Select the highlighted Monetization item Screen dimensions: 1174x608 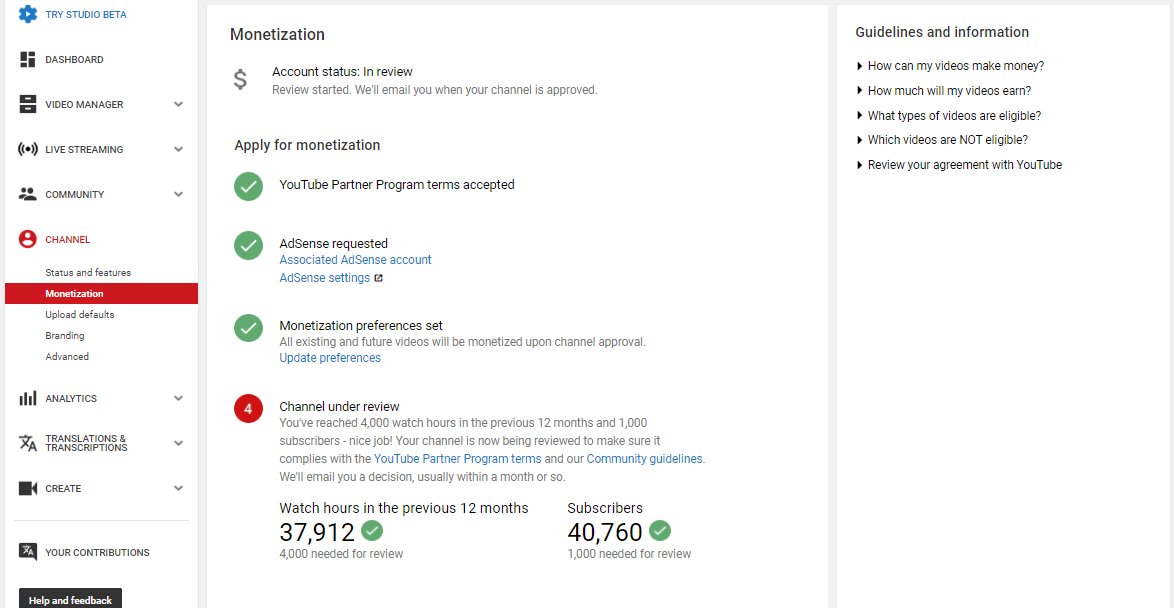point(101,294)
